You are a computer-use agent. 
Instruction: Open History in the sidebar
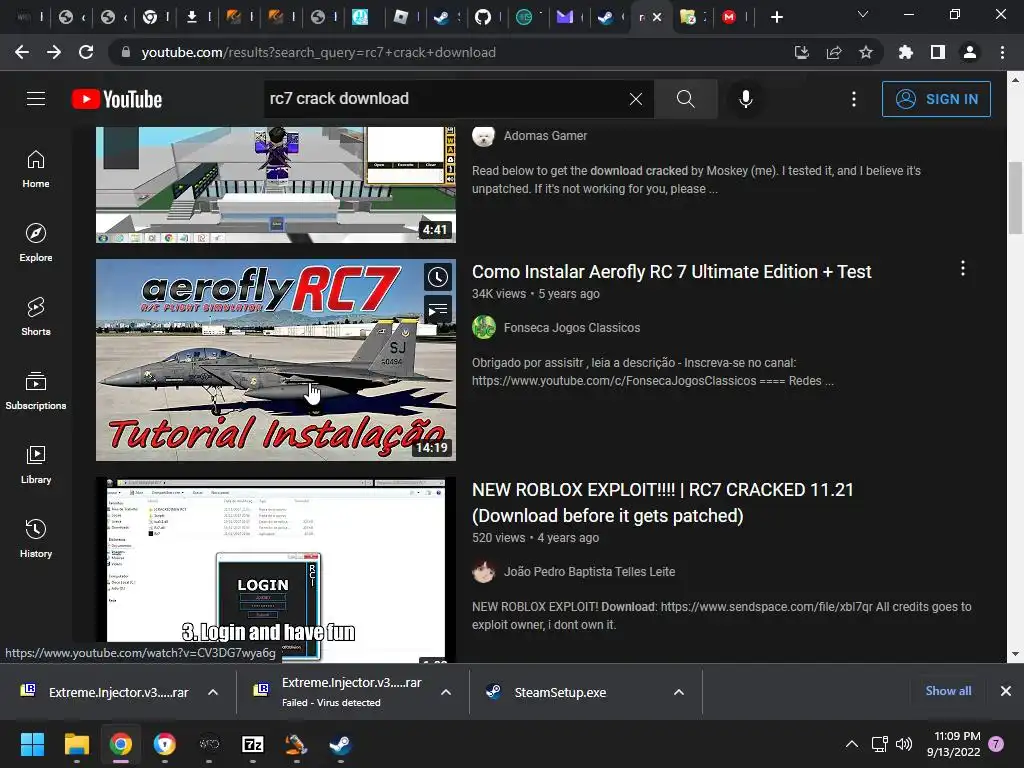(36, 538)
